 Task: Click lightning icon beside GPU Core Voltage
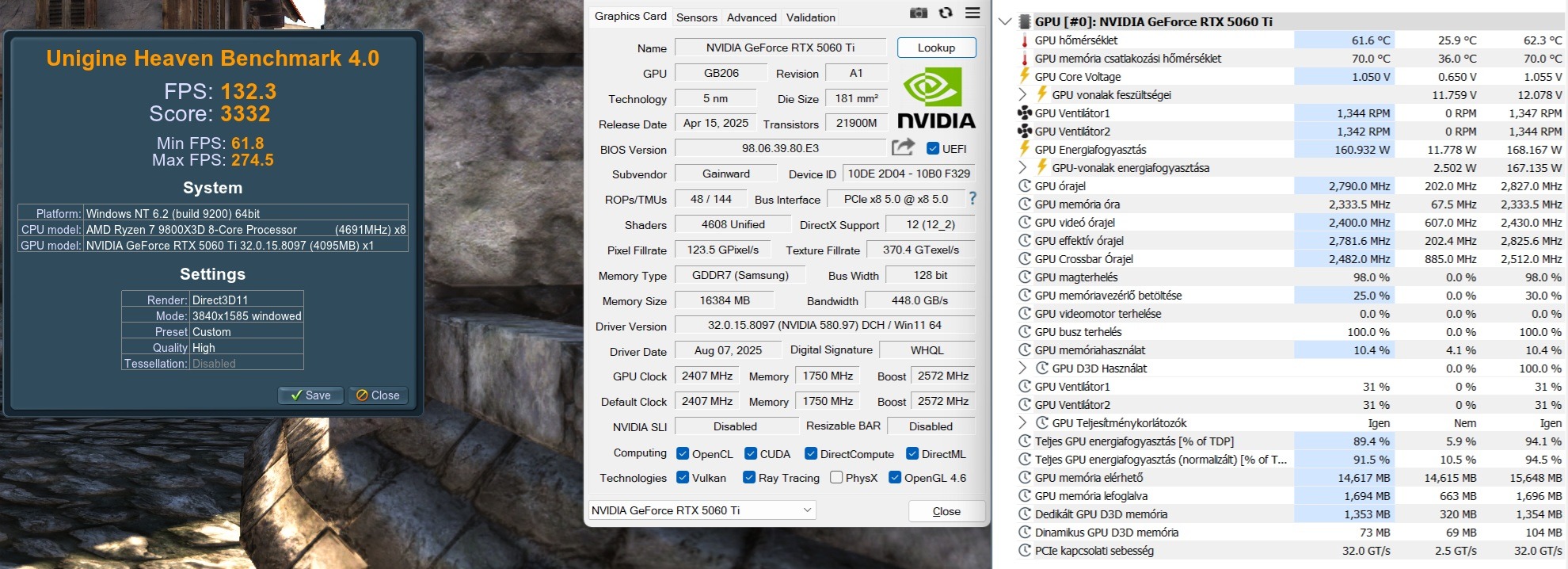coord(1024,76)
